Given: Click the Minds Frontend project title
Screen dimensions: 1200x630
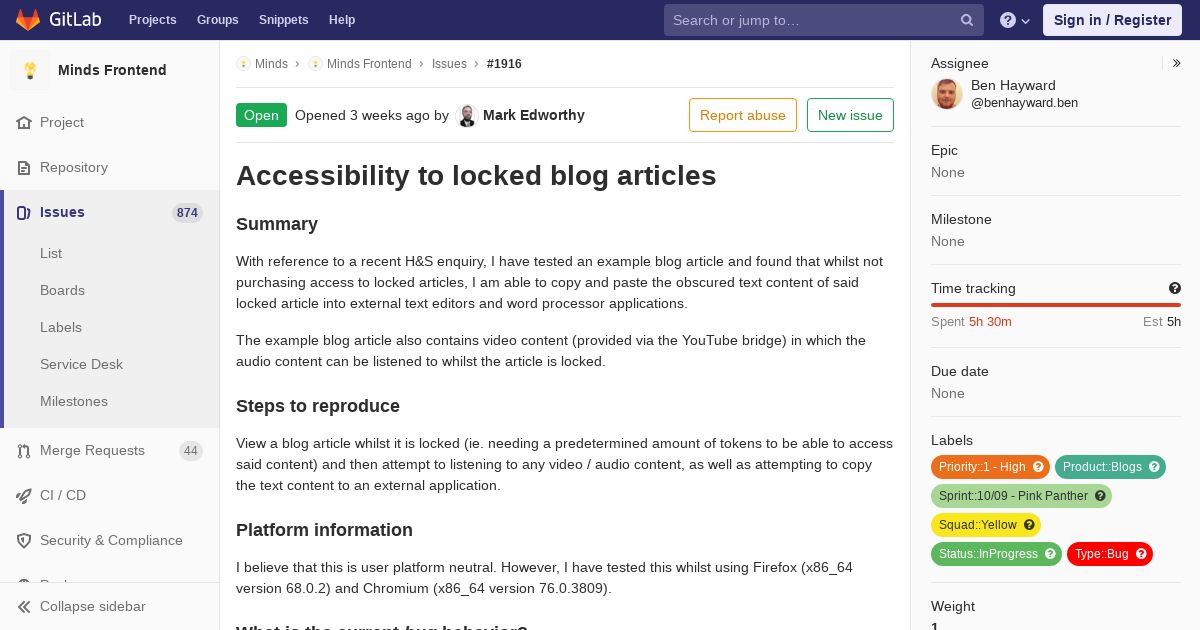Looking at the screenshot, I should coord(112,70).
